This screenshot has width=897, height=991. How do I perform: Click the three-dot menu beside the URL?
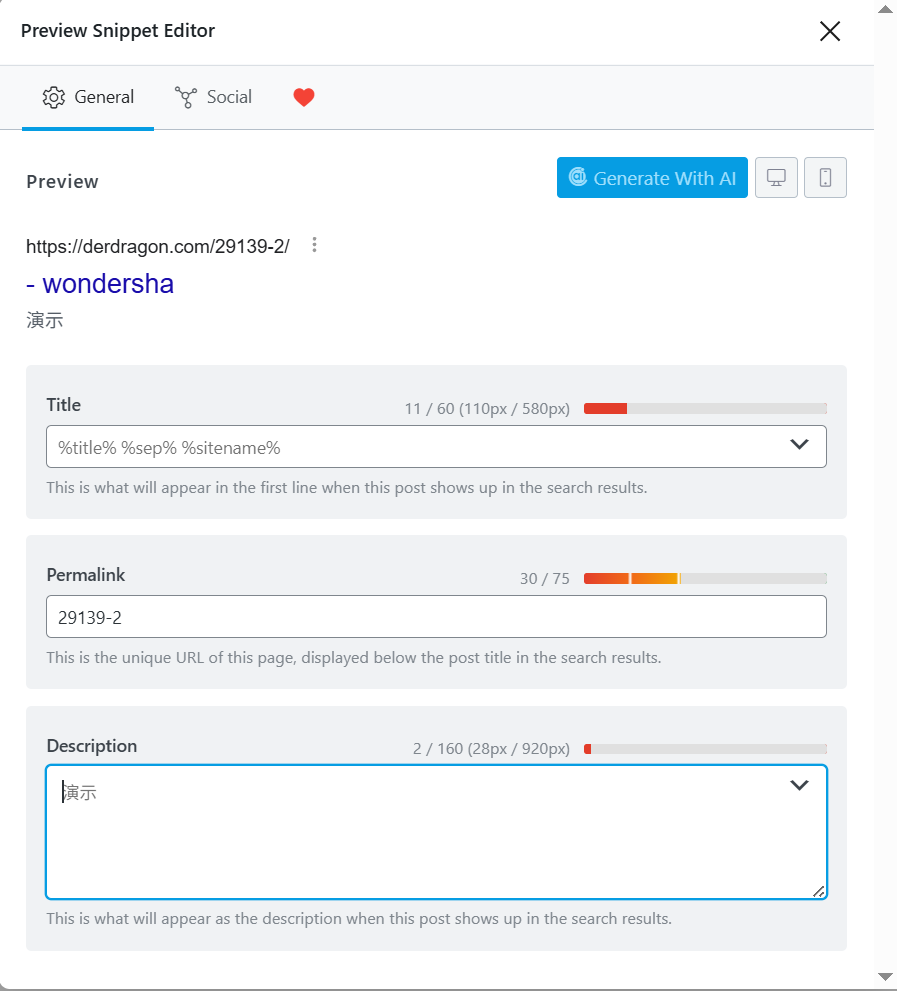coord(315,245)
